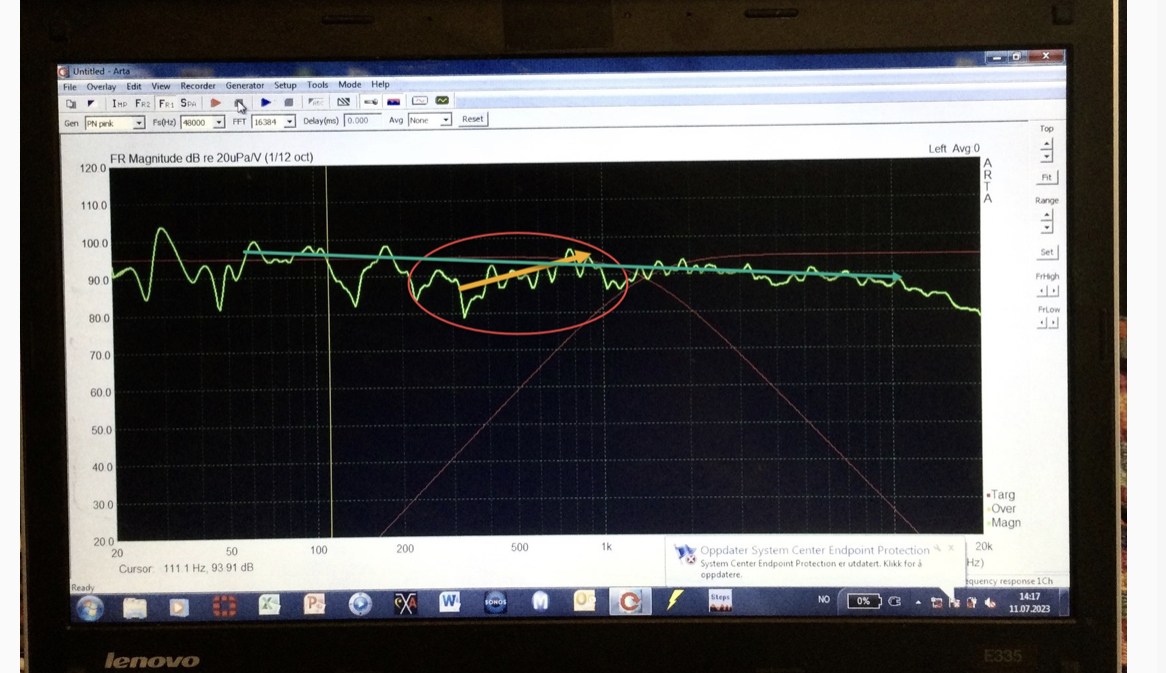Click the Targ legend label
The height and width of the screenshot is (673, 1166).
tap(1002, 495)
